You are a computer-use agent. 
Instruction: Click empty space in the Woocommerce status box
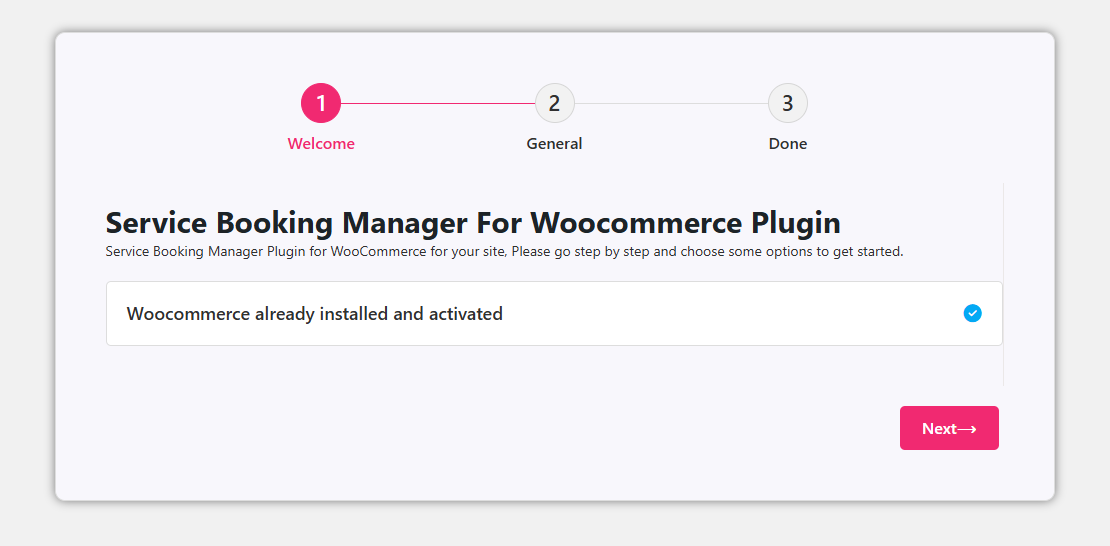click(730, 314)
